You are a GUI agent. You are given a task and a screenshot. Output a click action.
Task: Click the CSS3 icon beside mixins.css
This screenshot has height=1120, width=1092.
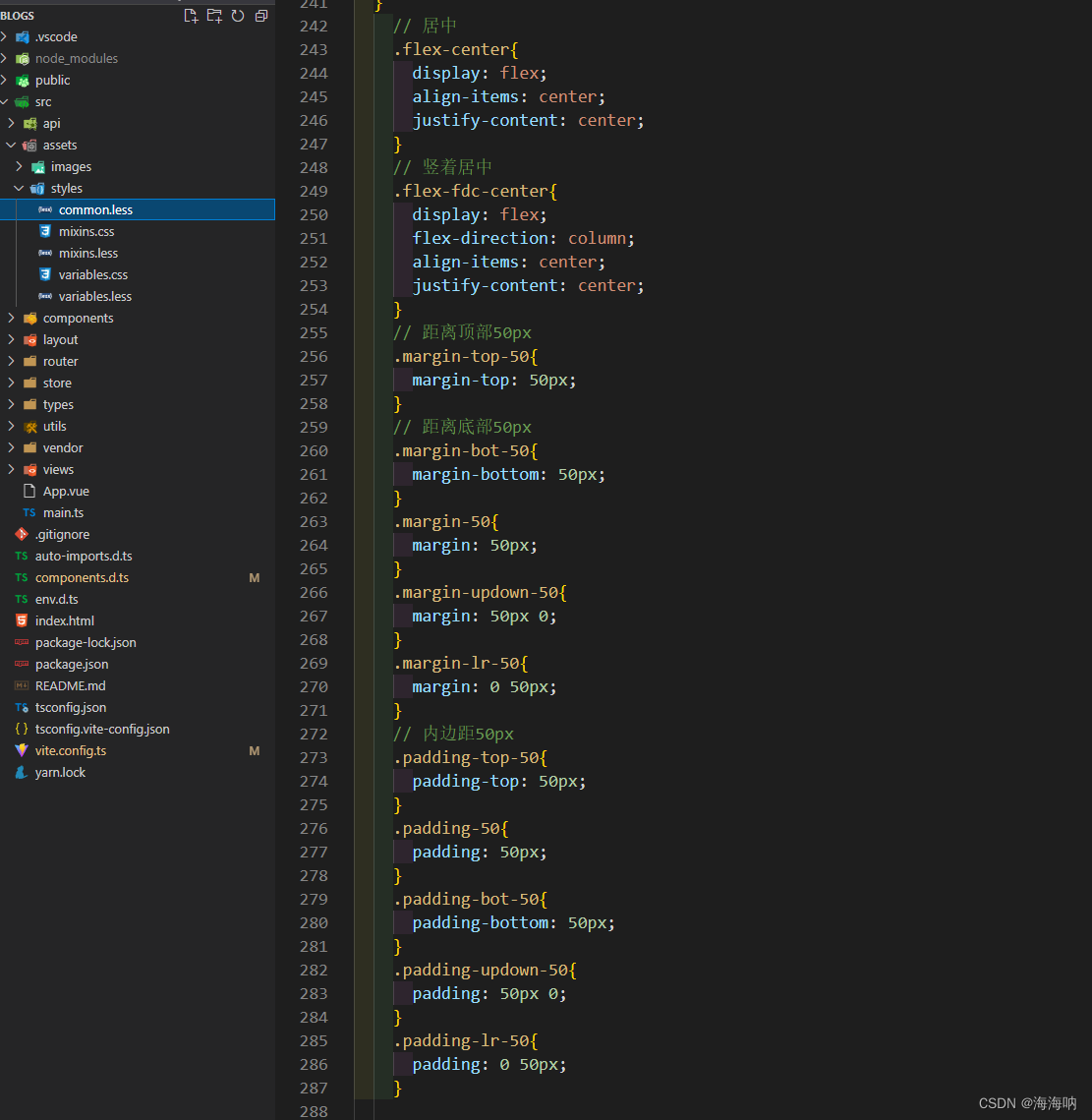click(45, 231)
